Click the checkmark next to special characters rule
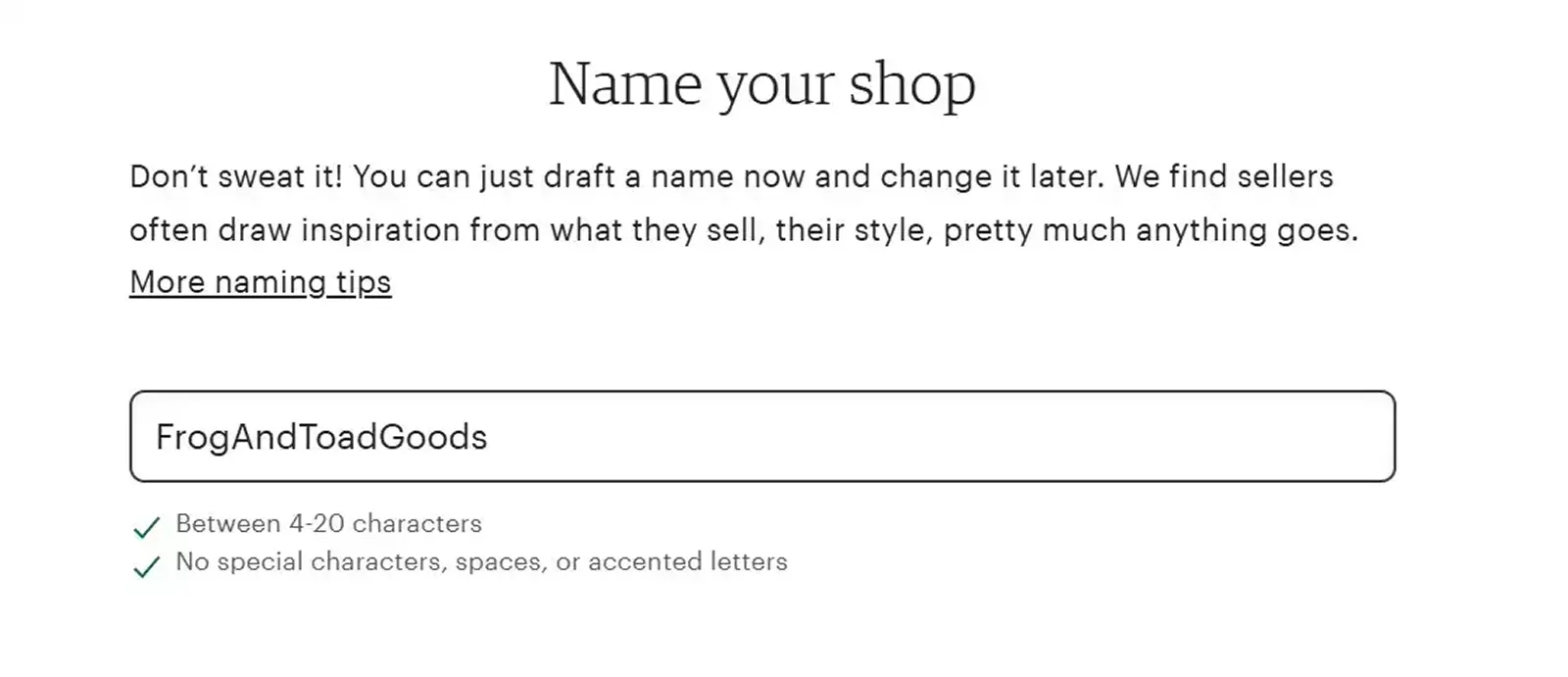The image size is (1568, 677). [x=146, y=565]
